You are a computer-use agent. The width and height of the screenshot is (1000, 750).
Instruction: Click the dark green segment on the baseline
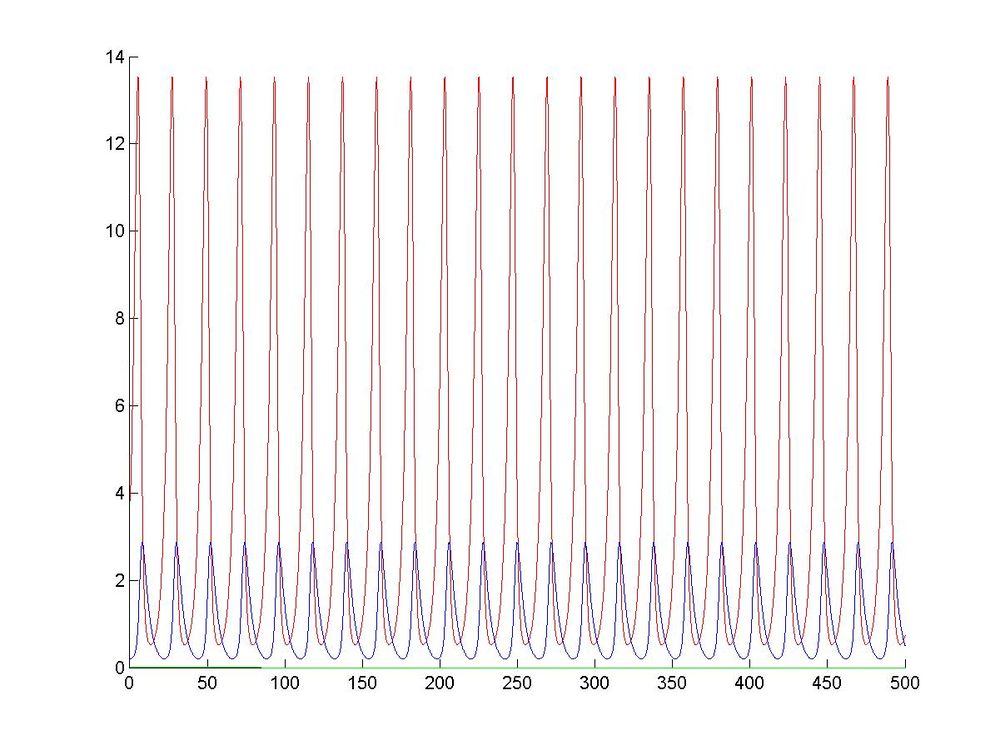[x=195, y=667]
